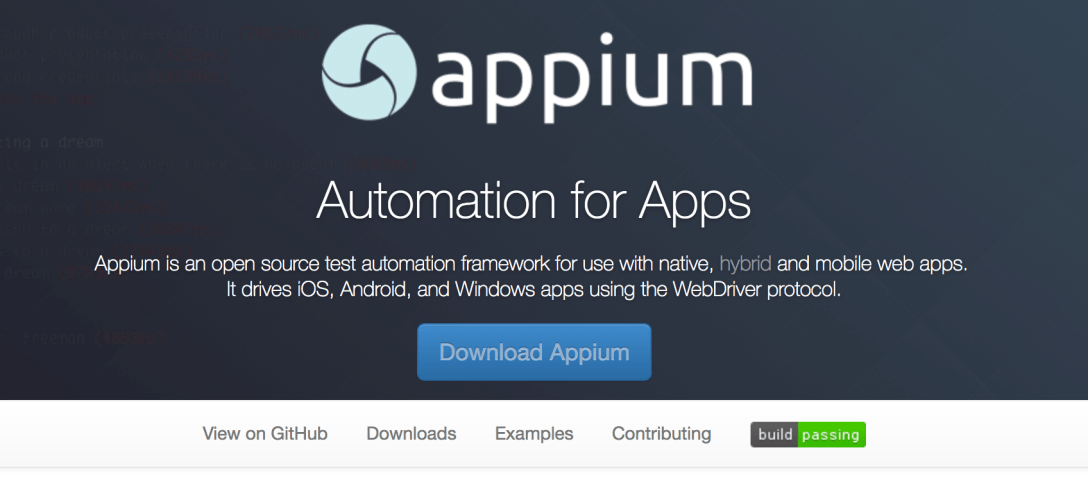Screen dimensions: 1088x491
Task: Open the View on GitHub link
Action: point(265,434)
